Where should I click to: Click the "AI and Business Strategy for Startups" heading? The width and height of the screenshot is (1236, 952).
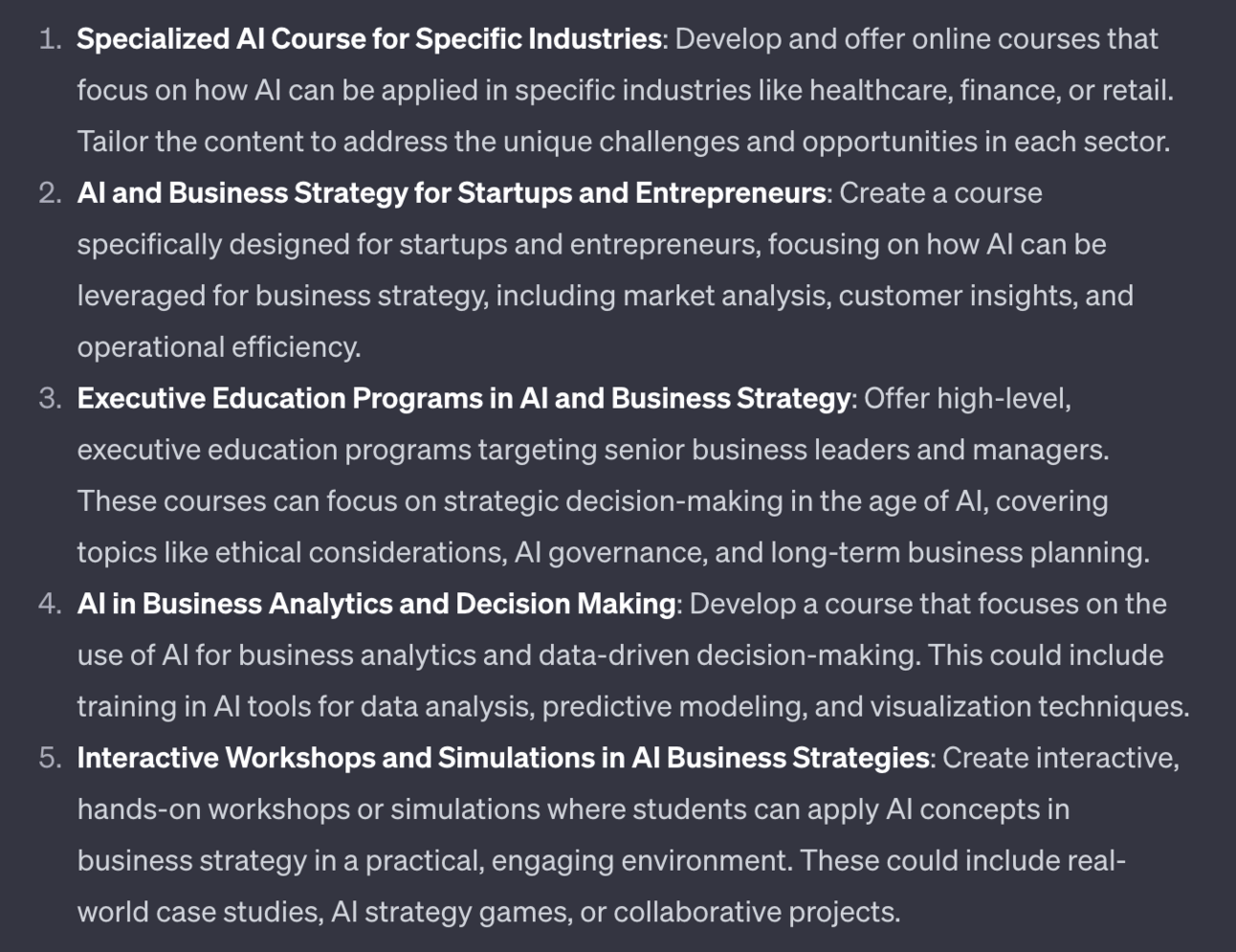pyautogui.click(x=451, y=193)
